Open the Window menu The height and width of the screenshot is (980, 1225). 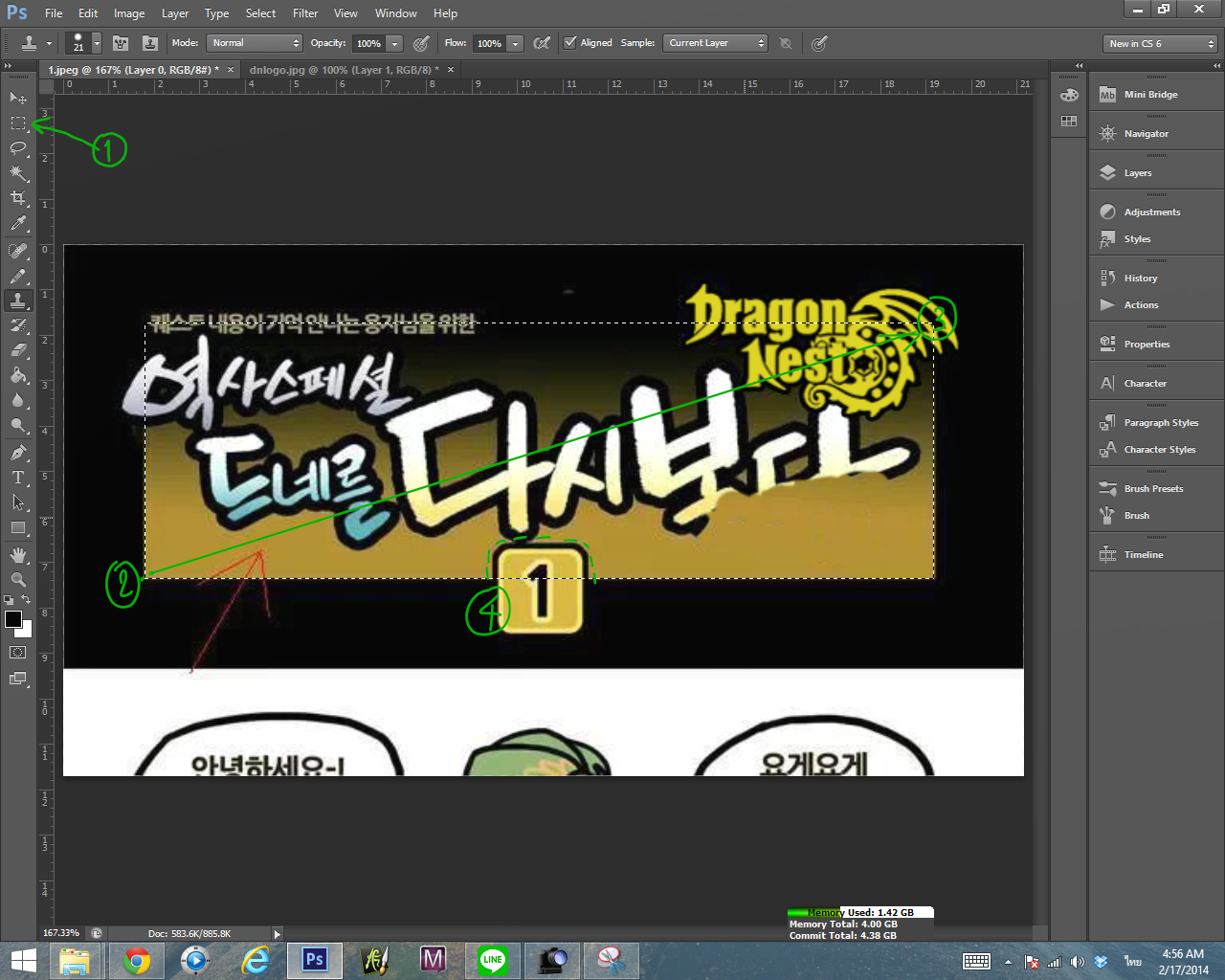(x=396, y=13)
